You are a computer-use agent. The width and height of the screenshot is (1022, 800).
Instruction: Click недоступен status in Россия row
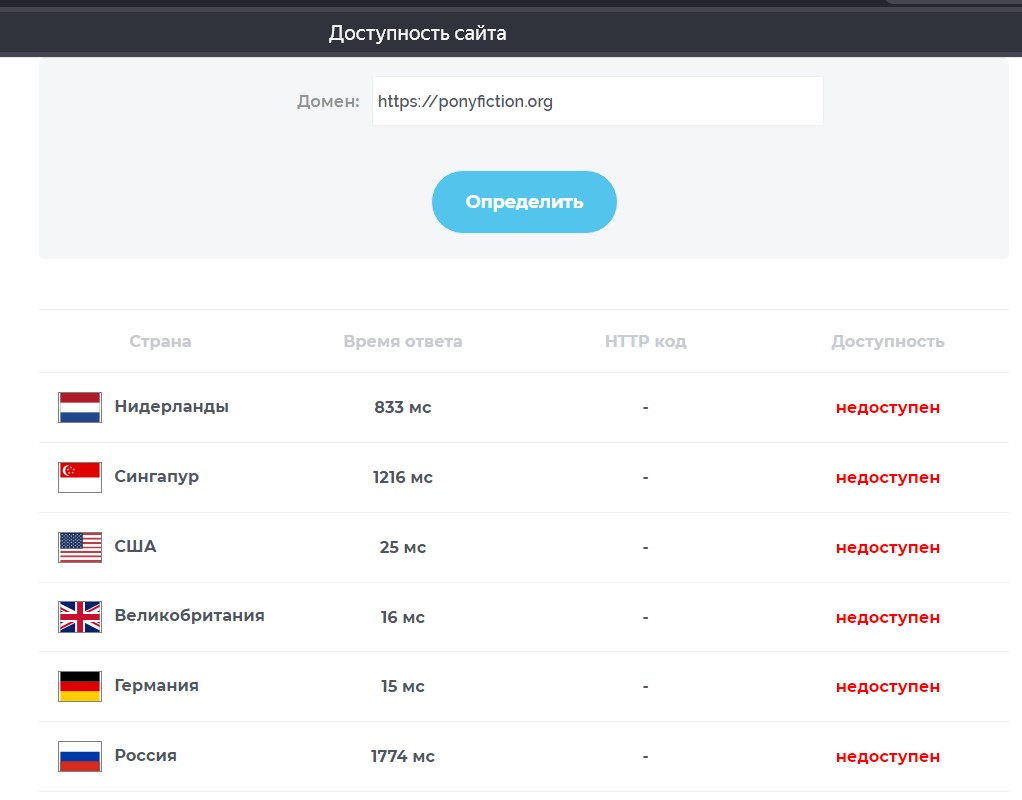pos(887,756)
